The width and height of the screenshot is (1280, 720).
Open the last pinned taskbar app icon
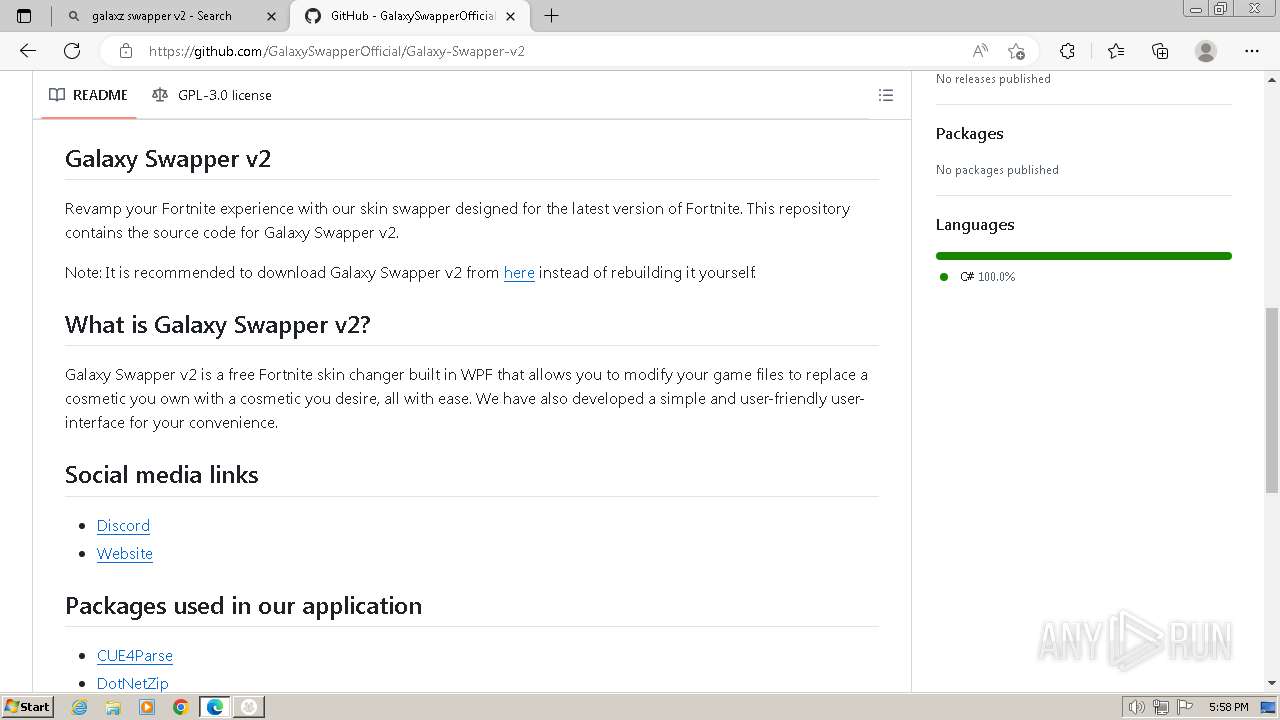coord(249,707)
